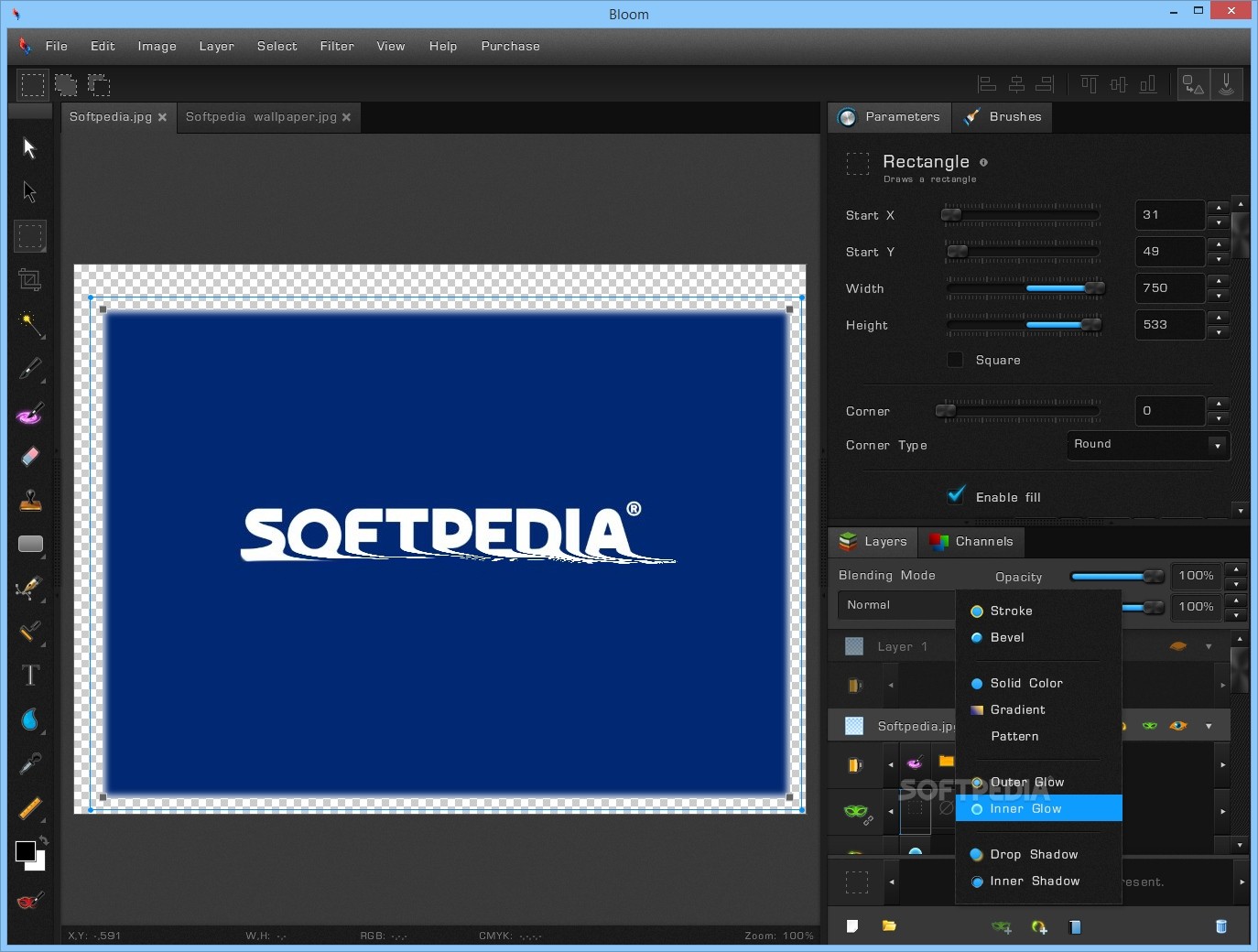Swap foreground and background colors
Image resolution: width=1258 pixels, height=952 pixels.
(x=43, y=840)
